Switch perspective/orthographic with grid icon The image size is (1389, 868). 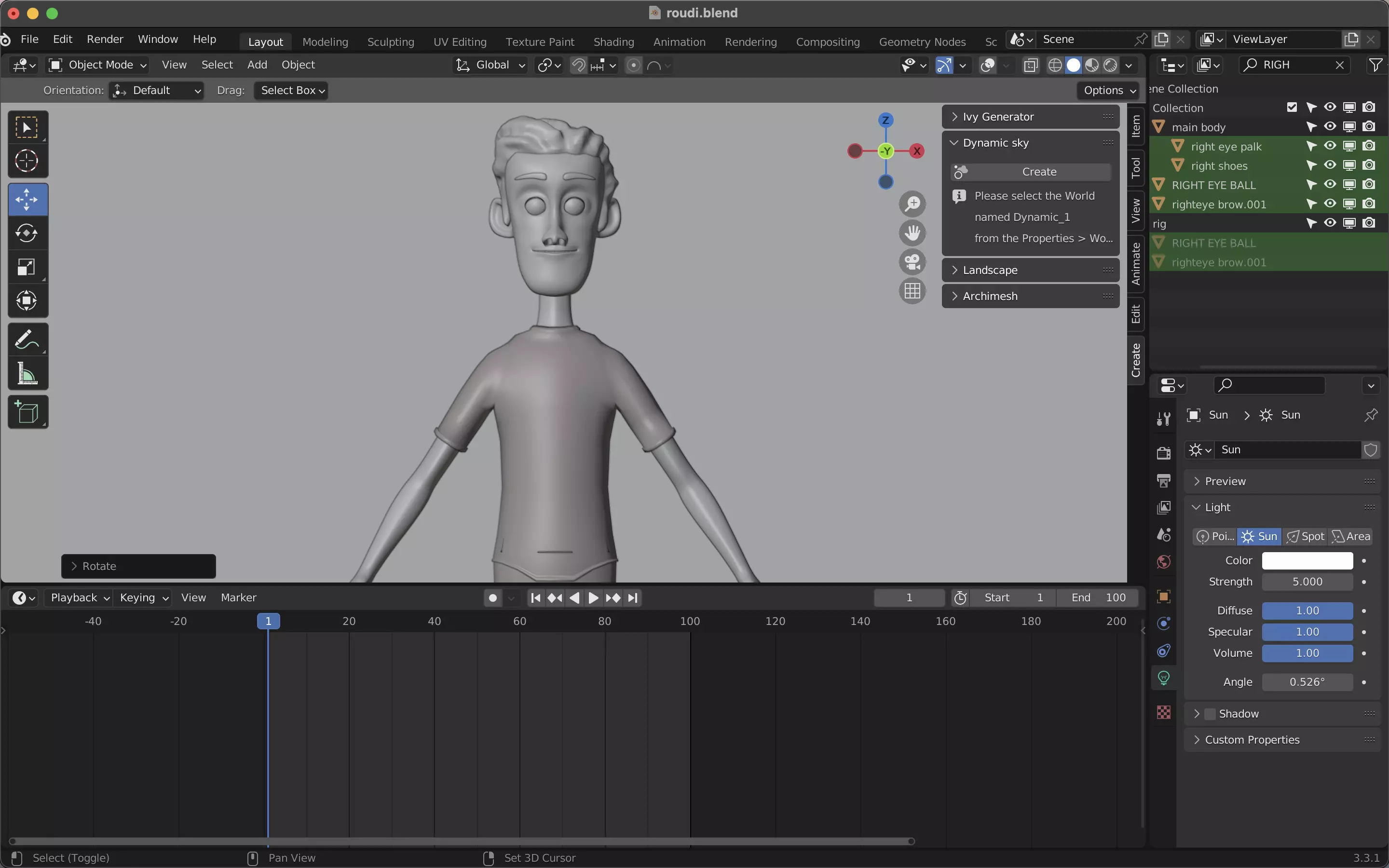(912, 291)
